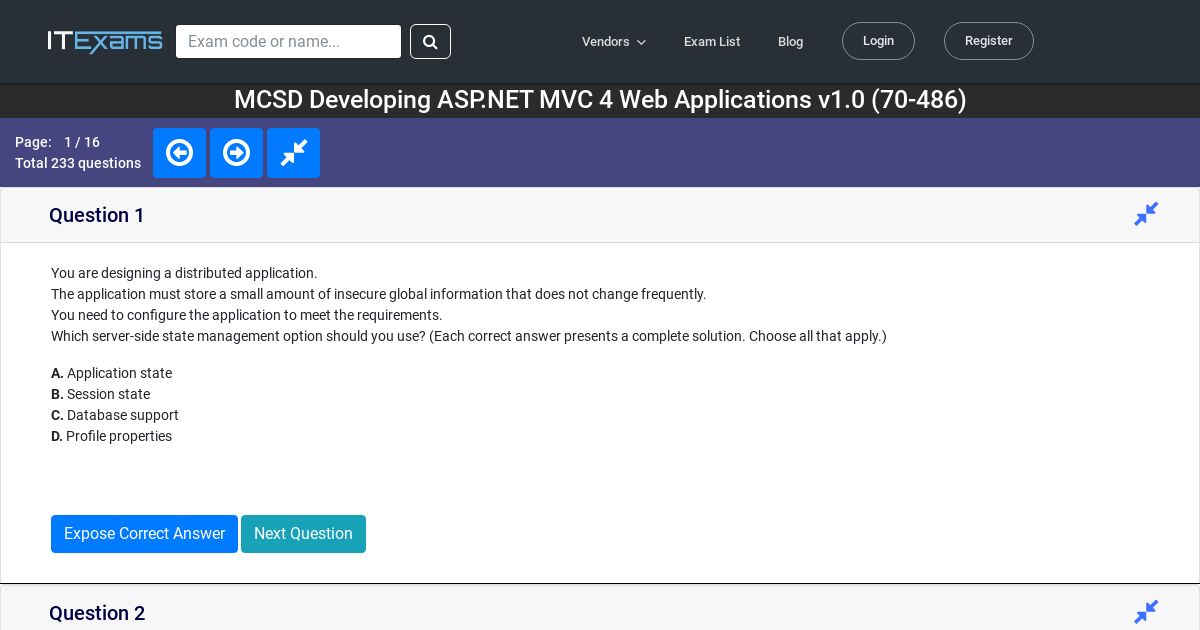Click the MCSD exam title heading

[x=600, y=100]
